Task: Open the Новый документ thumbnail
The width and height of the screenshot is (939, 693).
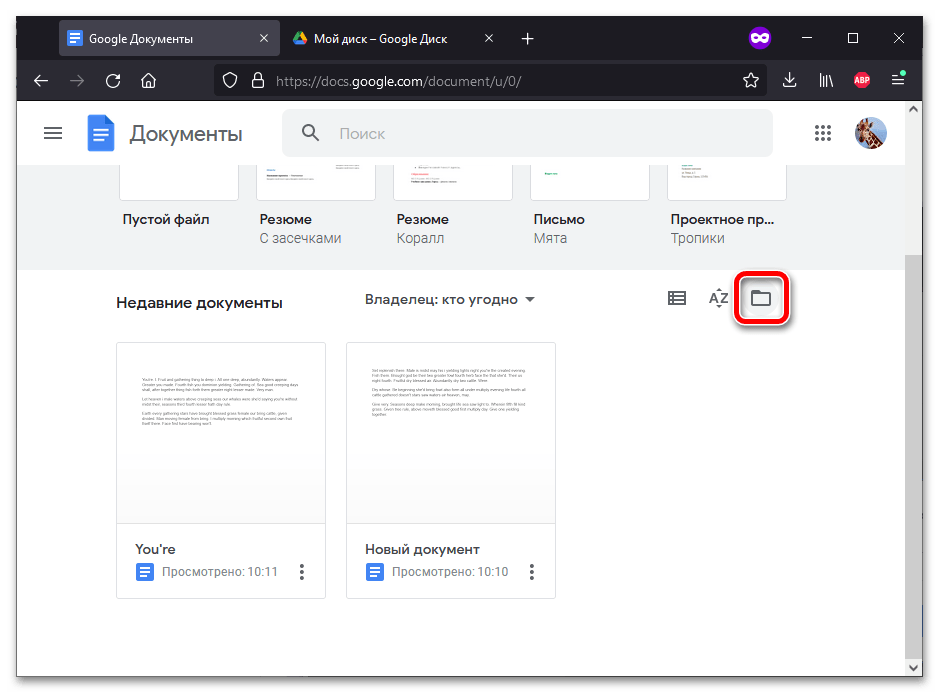Action: [x=451, y=433]
